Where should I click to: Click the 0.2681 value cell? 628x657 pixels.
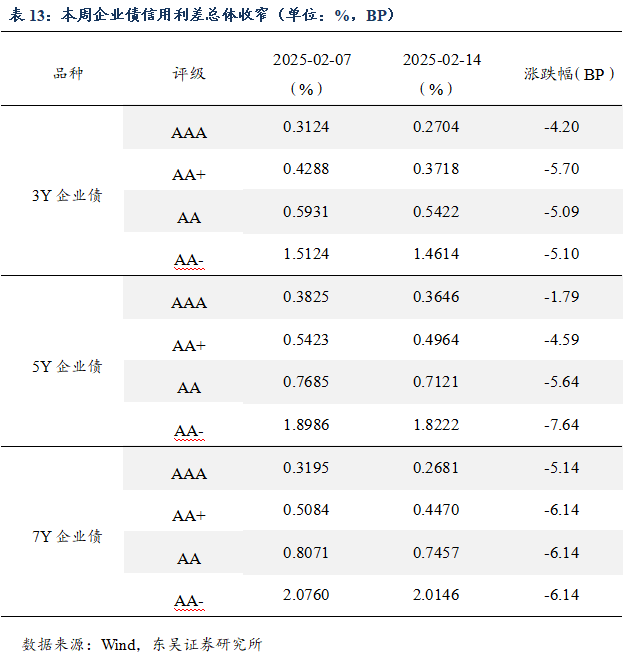pyautogui.click(x=437, y=468)
